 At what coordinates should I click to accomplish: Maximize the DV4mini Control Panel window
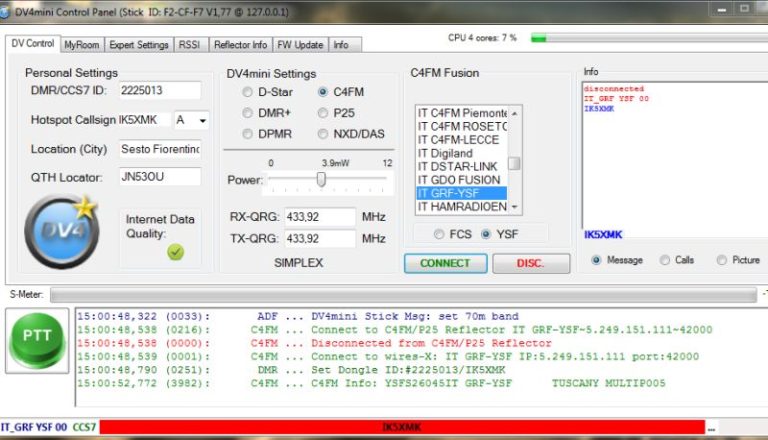click(x=744, y=9)
